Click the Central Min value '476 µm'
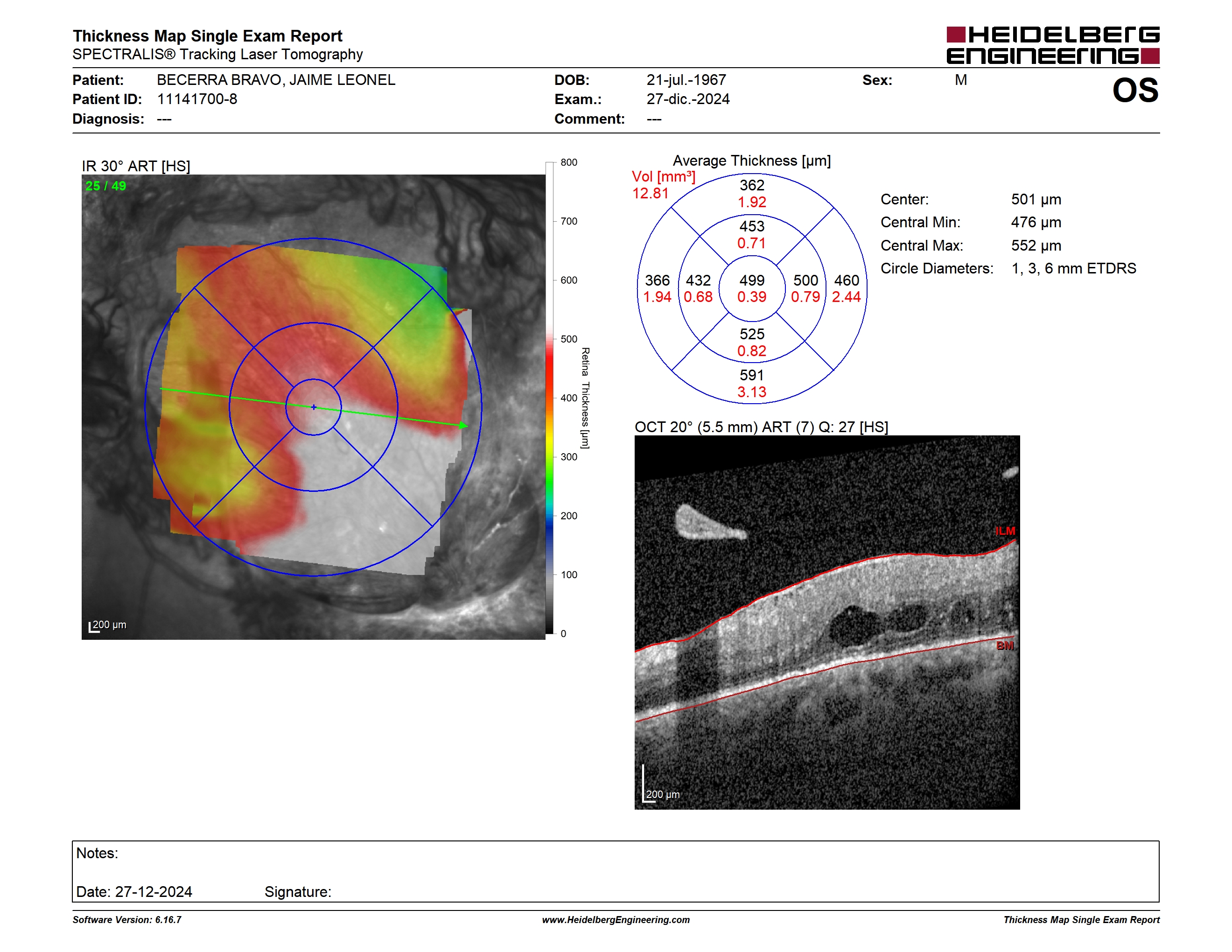1232x952 pixels. point(1036,222)
